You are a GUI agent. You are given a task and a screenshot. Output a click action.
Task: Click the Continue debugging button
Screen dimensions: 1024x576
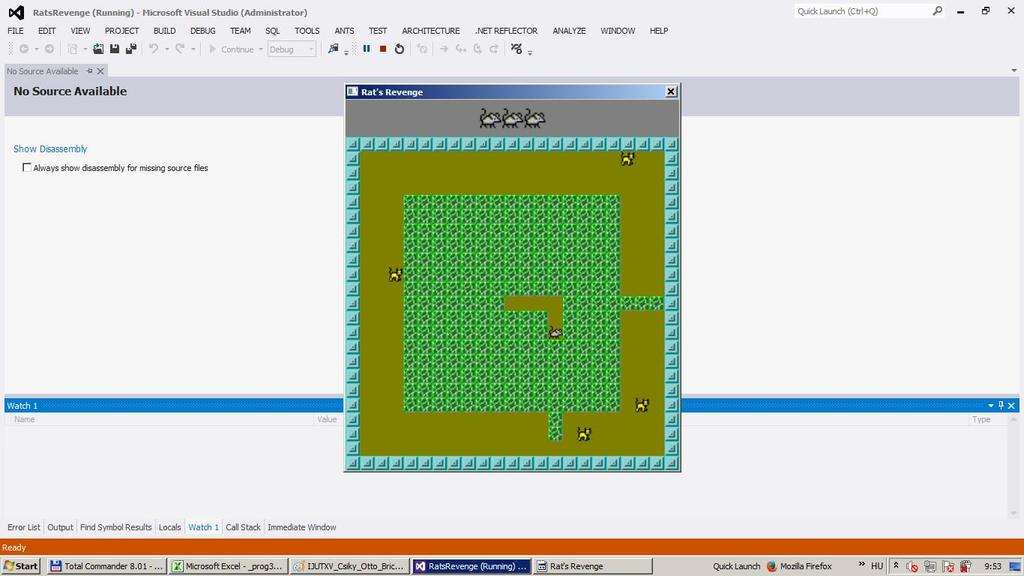pyautogui.click(x=231, y=49)
